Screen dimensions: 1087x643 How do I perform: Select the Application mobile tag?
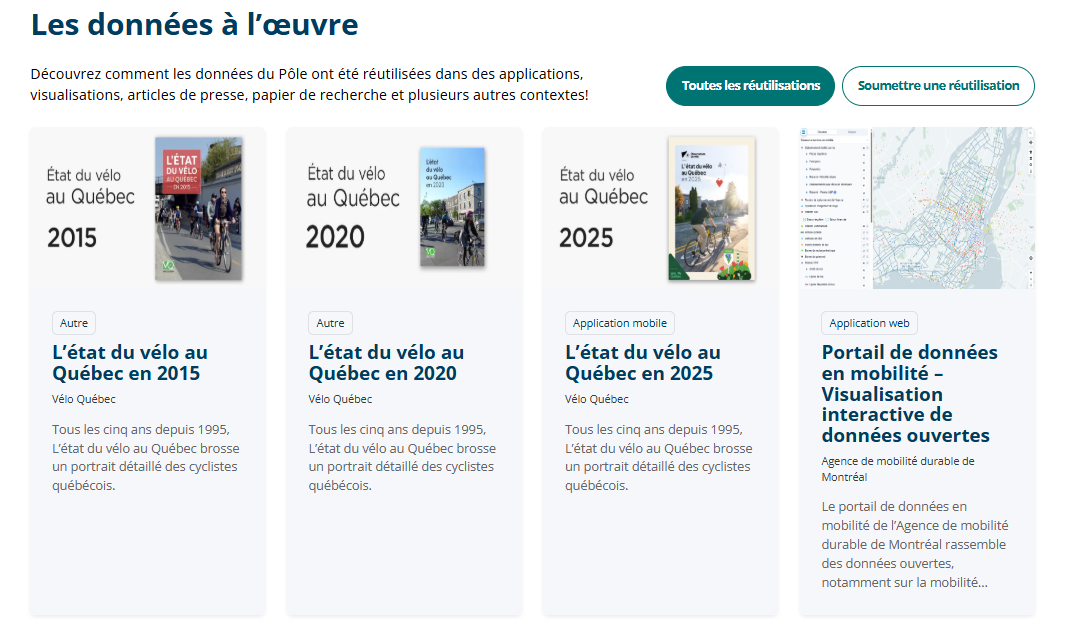click(x=619, y=323)
